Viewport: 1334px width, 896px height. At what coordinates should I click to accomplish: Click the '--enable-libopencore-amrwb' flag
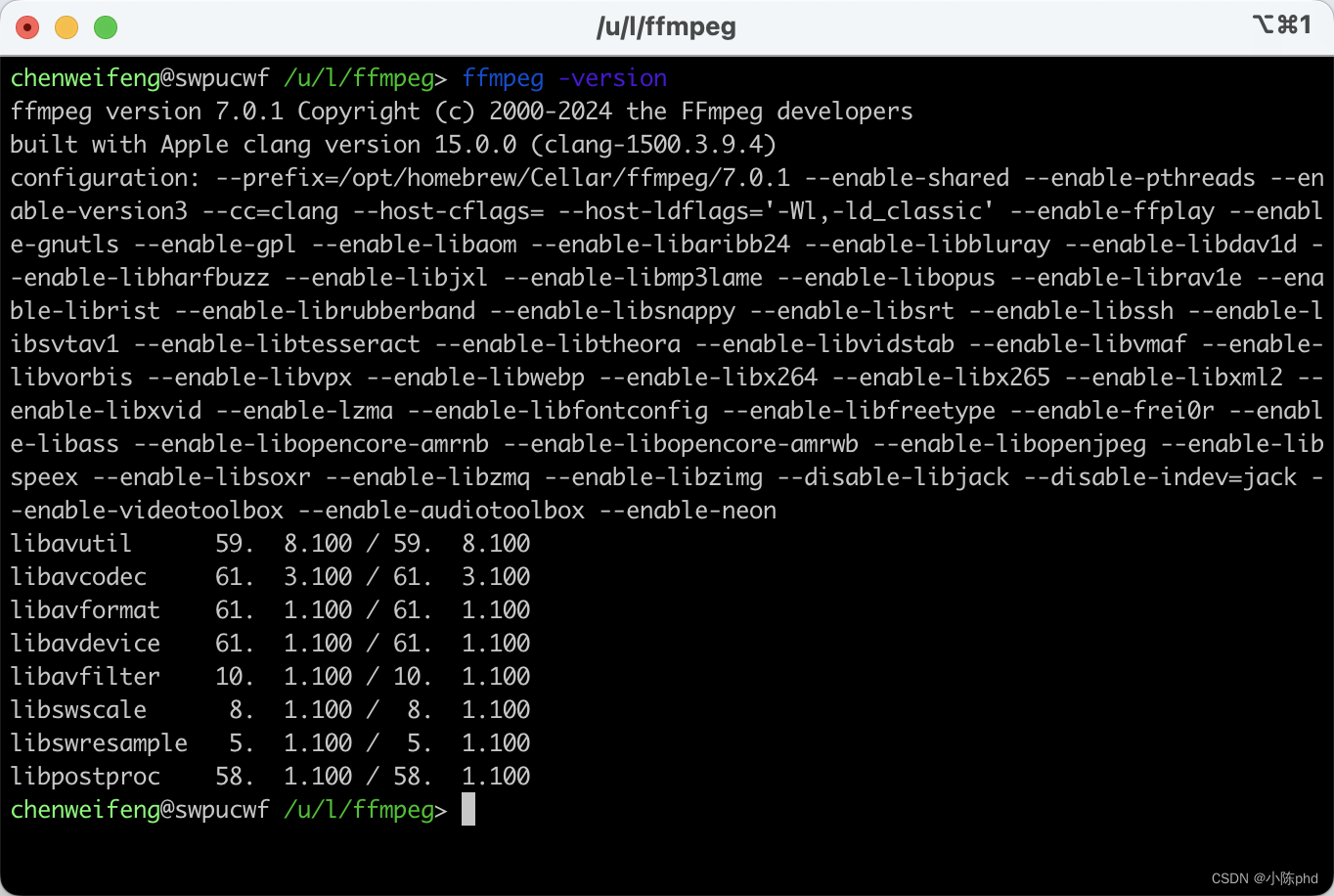point(681,444)
